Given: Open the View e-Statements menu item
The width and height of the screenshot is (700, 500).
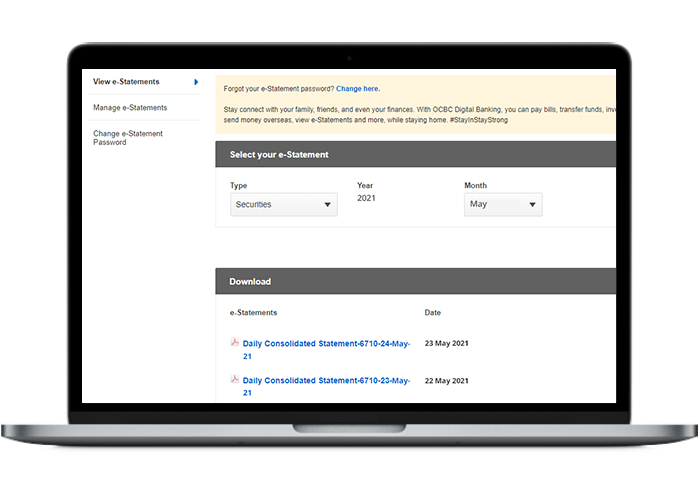Looking at the screenshot, I should click(x=126, y=82).
